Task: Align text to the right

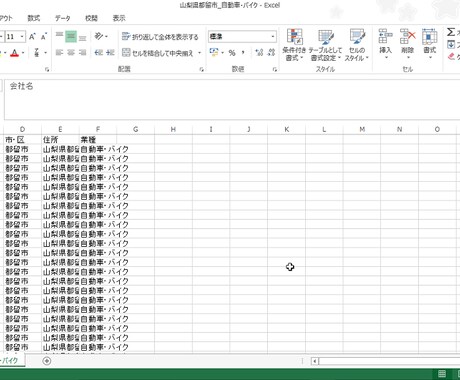Action: pos(82,53)
